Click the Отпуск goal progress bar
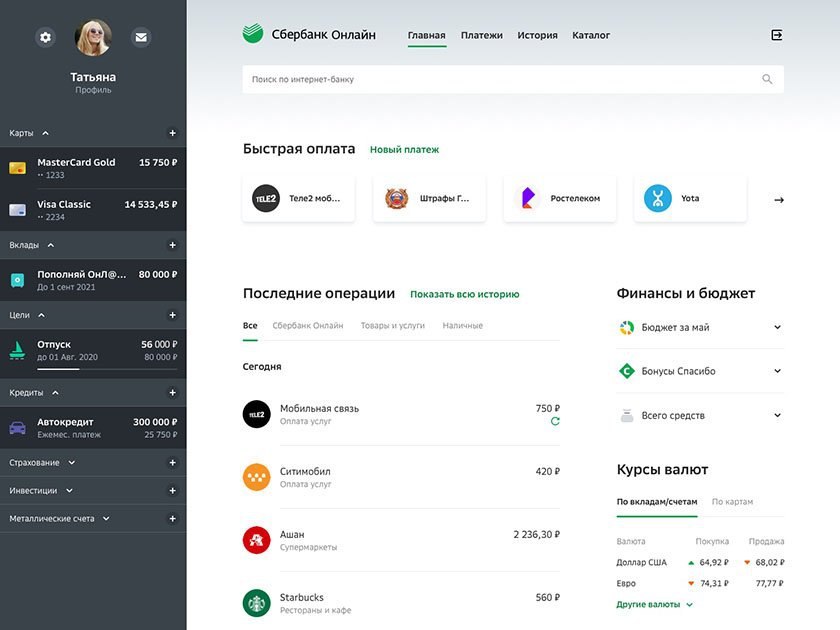 pos(107,369)
